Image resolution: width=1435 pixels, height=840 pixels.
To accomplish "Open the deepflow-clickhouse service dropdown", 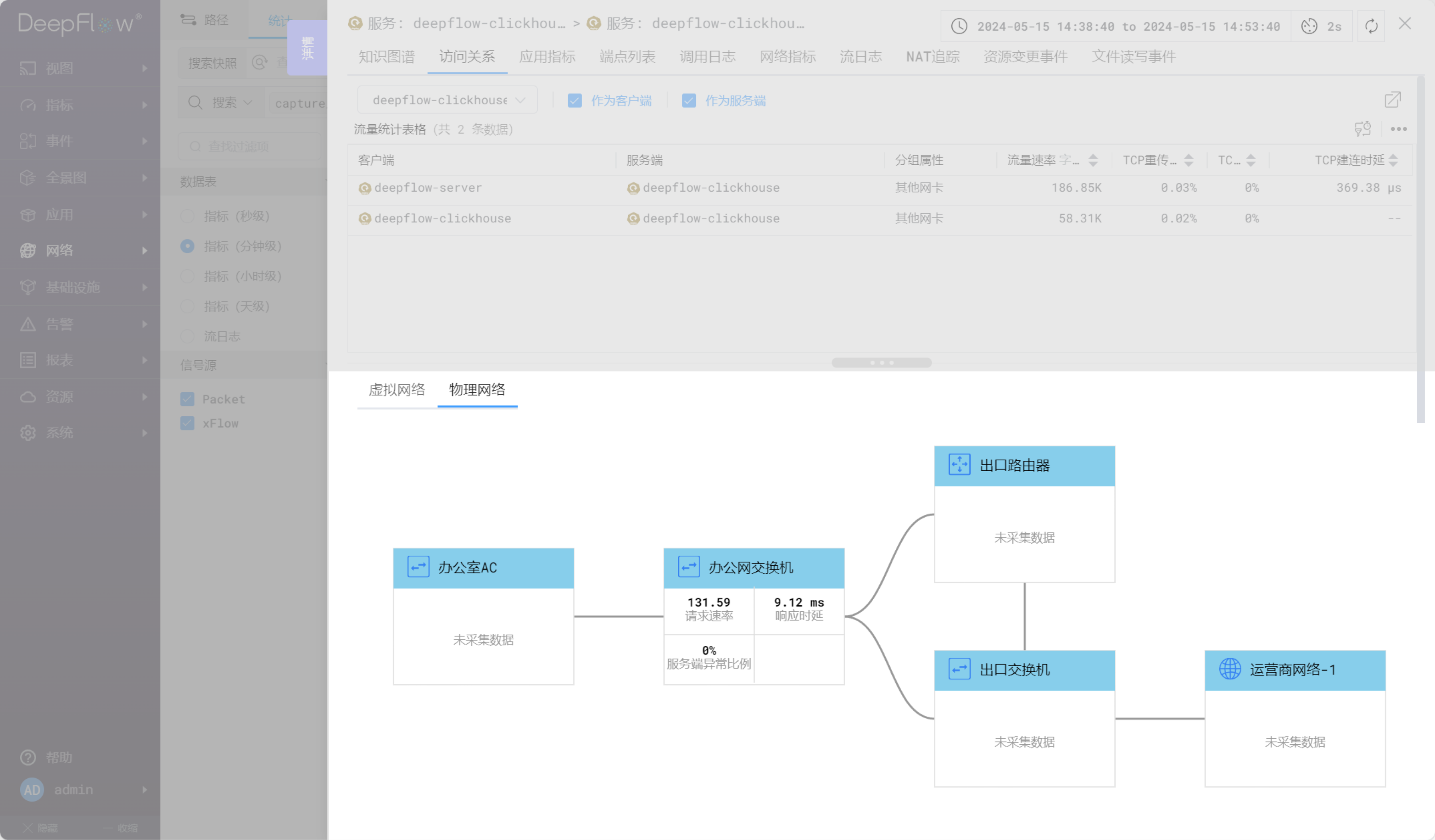I will pos(447,100).
